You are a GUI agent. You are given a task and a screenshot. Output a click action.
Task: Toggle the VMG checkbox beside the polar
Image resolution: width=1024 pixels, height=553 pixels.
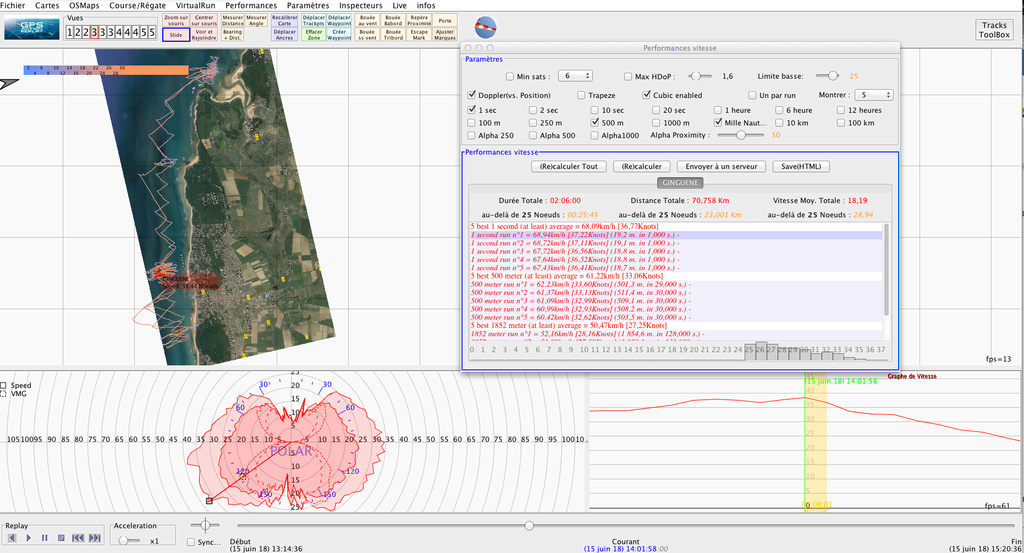tap(3, 394)
